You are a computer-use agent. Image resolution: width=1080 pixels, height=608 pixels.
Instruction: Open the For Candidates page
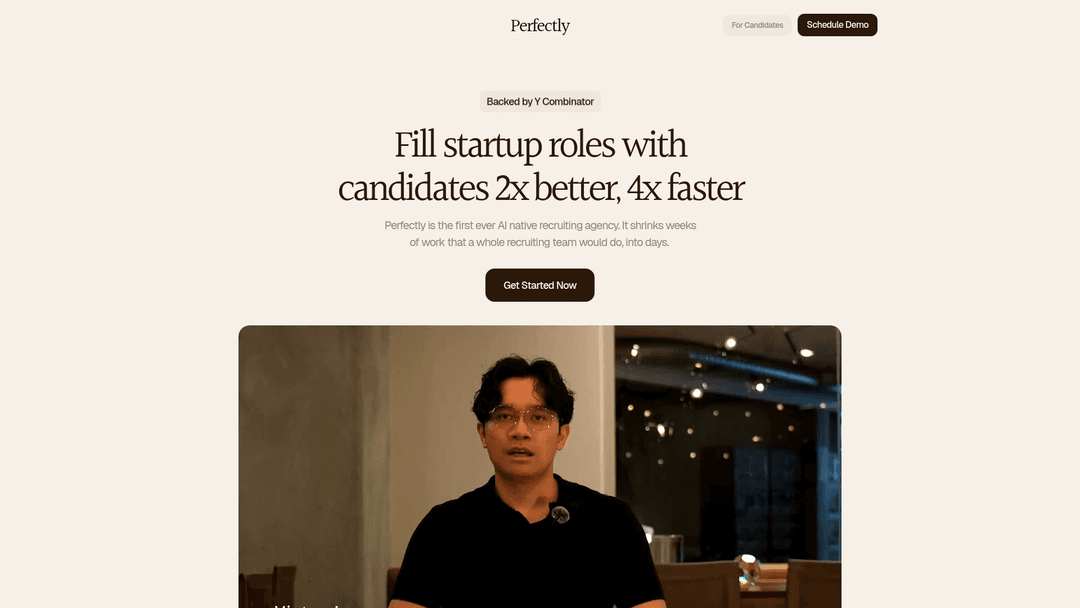[x=757, y=25]
